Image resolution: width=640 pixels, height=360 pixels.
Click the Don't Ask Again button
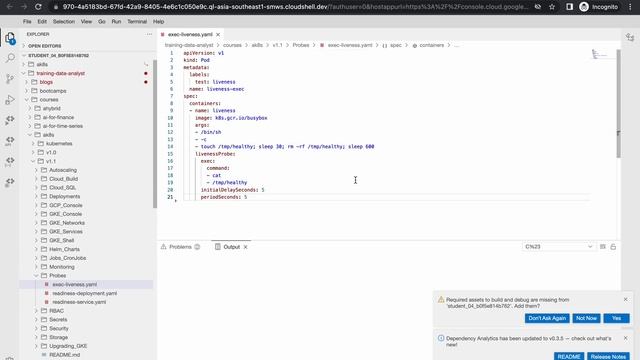pos(547,318)
